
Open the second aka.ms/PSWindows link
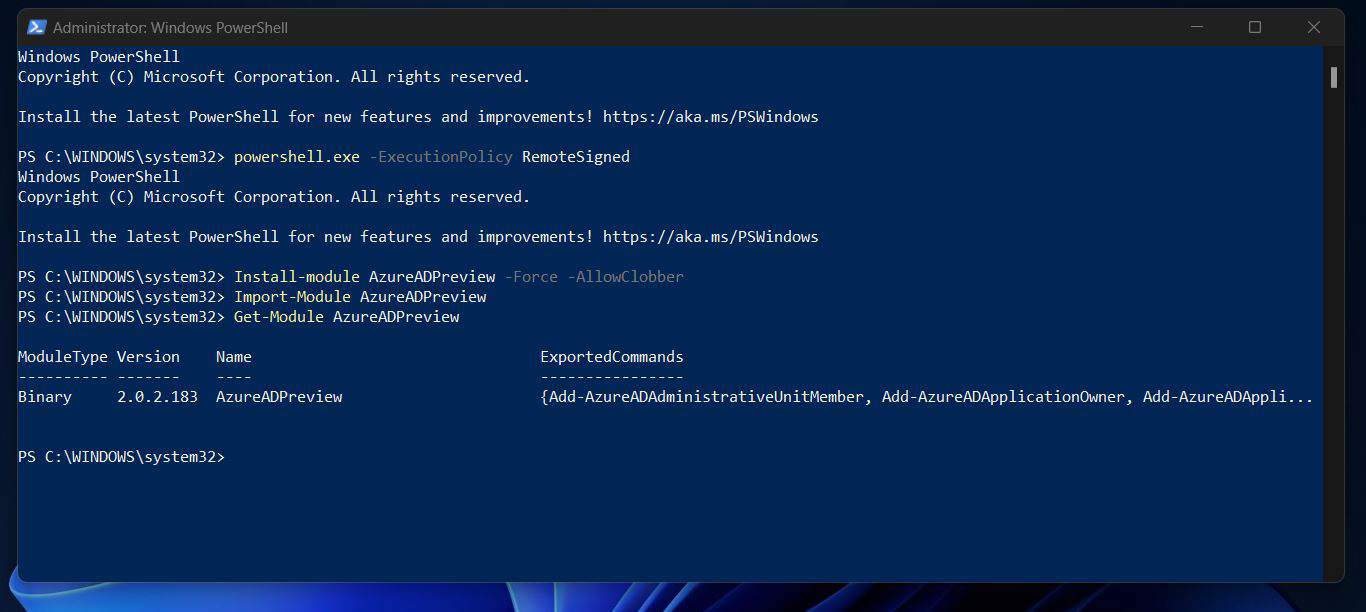click(x=710, y=236)
